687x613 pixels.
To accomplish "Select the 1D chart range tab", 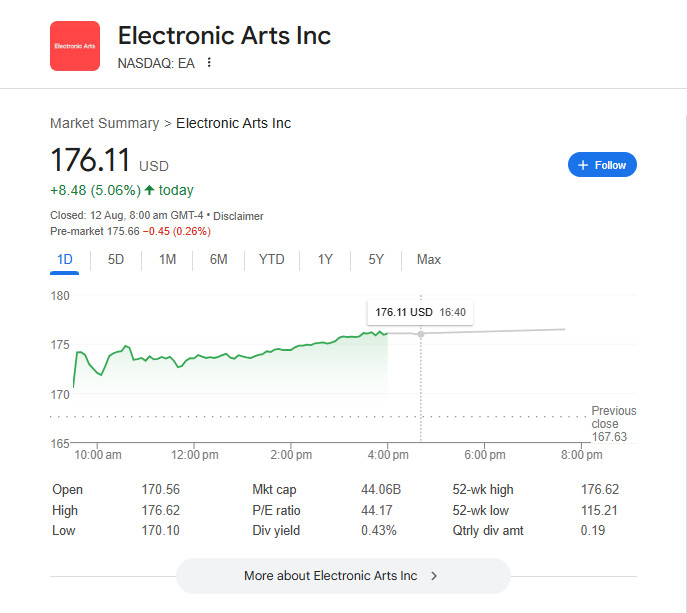I will 65,260.
